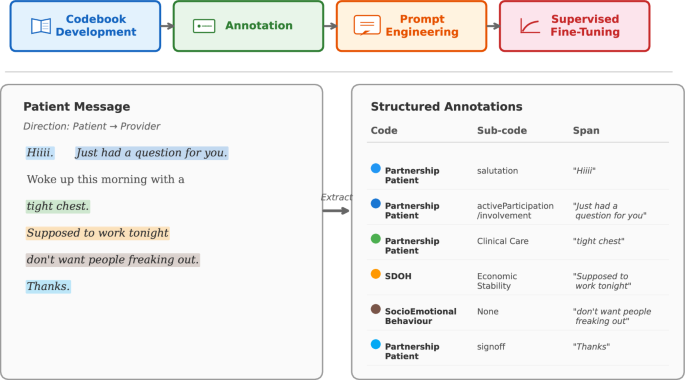Click the span cell "tight chest" in table
The height and width of the screenshot is (380, 685).
pos(599,241)
